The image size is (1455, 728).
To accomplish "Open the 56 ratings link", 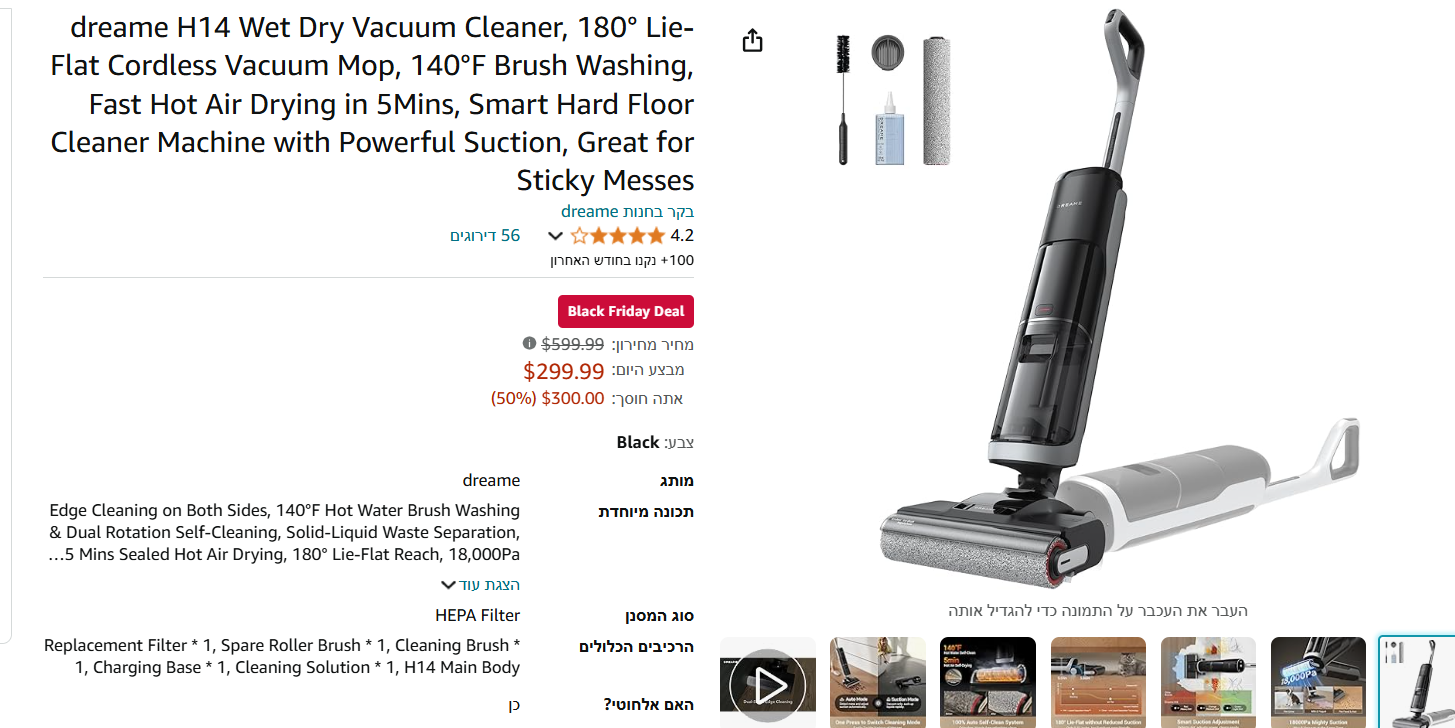I will pos(485,236).
